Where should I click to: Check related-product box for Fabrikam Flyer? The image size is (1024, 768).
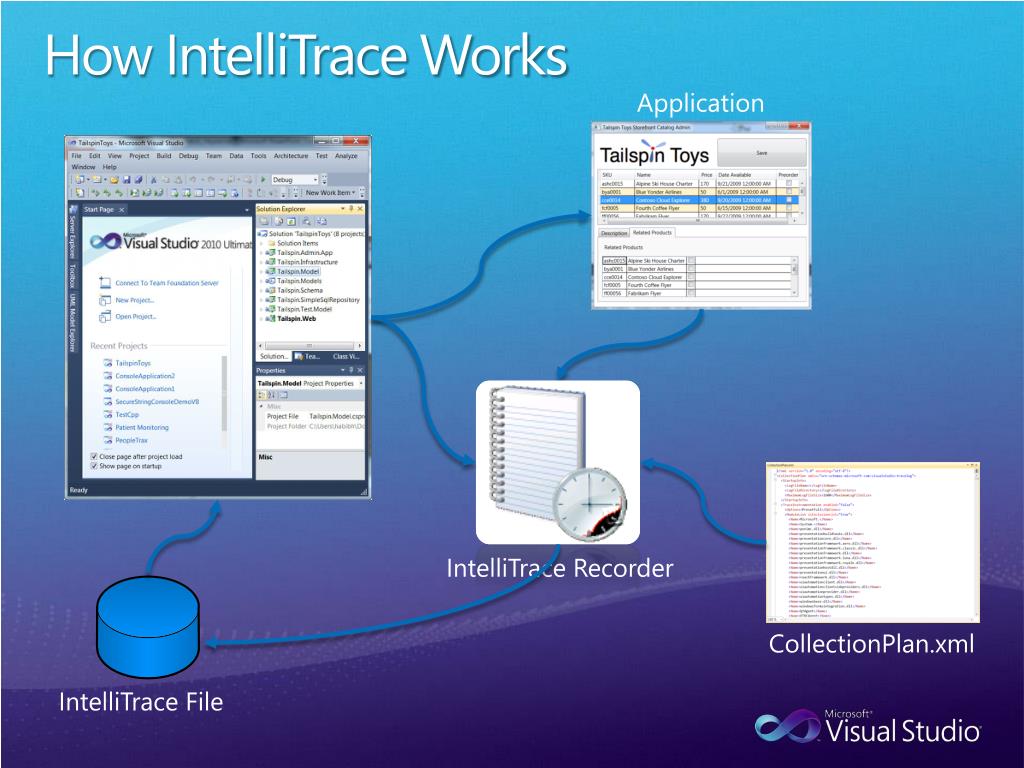tap(691, 293)
